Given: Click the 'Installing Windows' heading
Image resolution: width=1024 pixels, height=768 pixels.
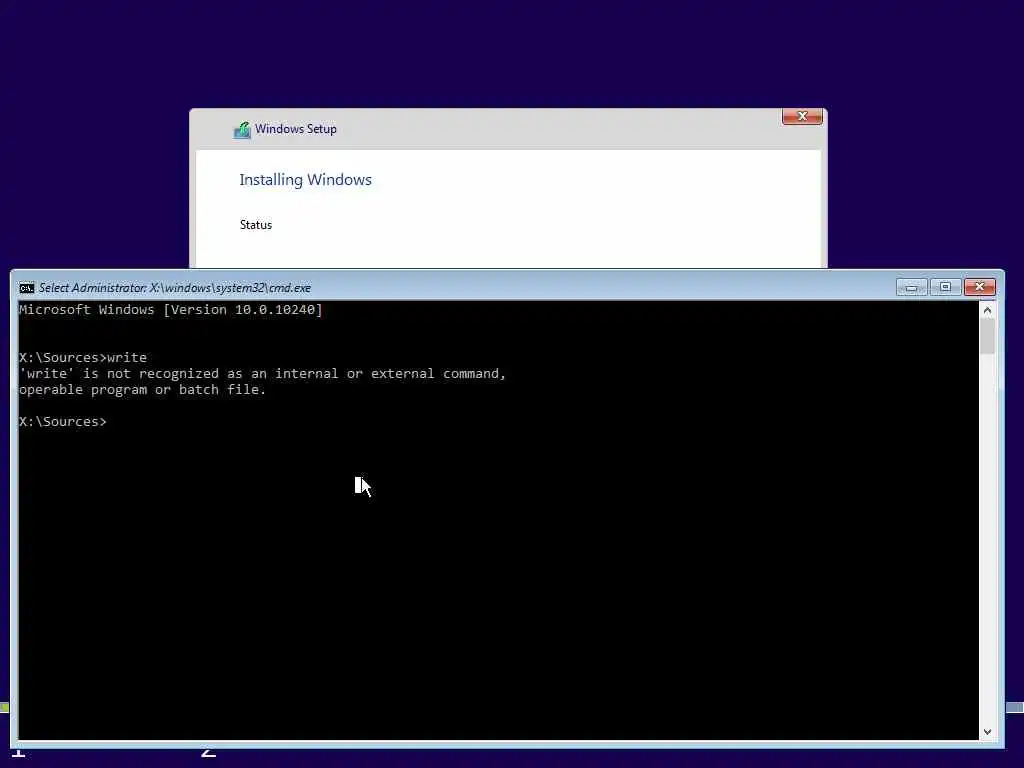Looking at the screenshot, I should coord(306,180).
